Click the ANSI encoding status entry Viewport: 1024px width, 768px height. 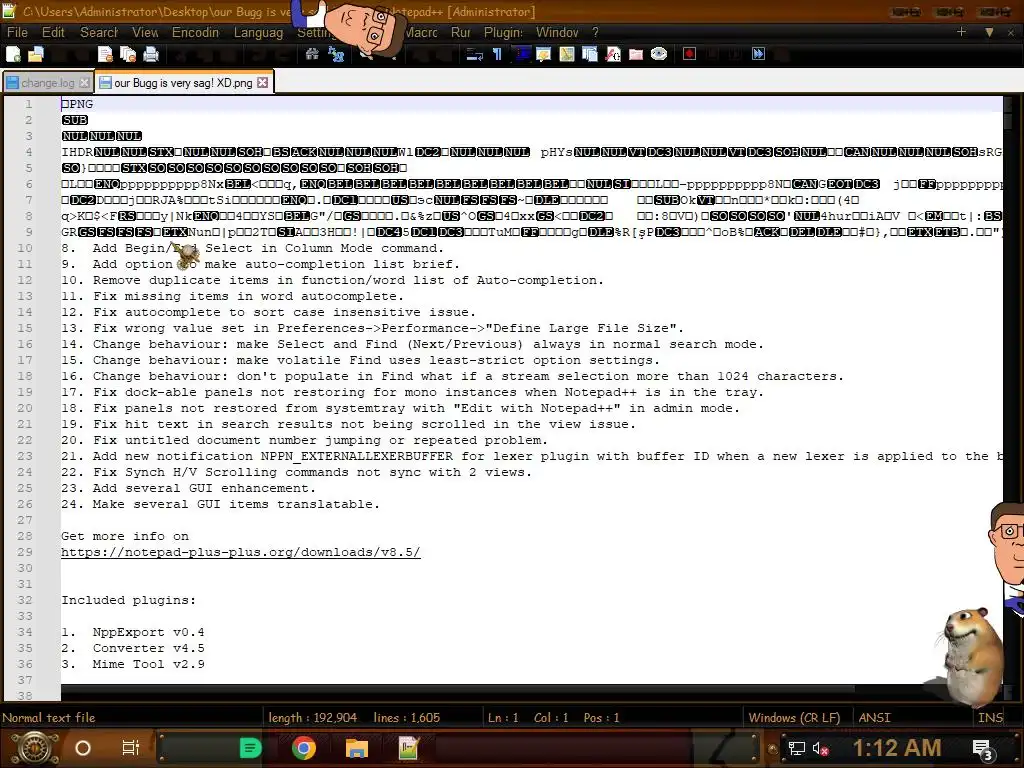(874, 718)
